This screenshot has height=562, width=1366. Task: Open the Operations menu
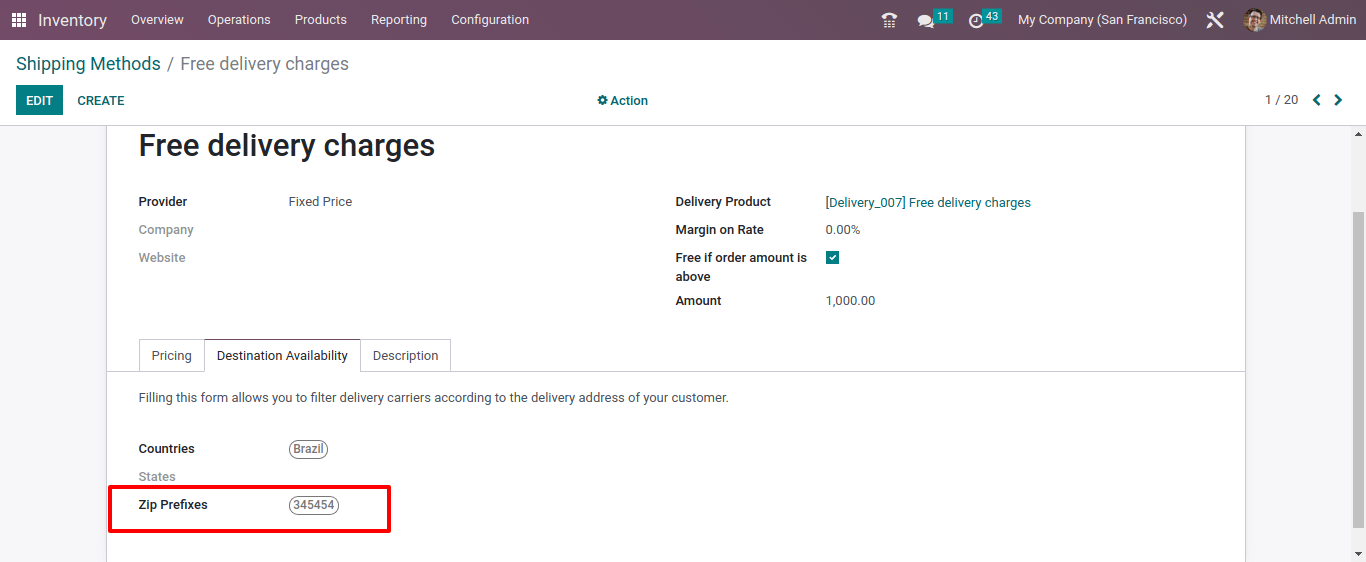tap(239, 20)
